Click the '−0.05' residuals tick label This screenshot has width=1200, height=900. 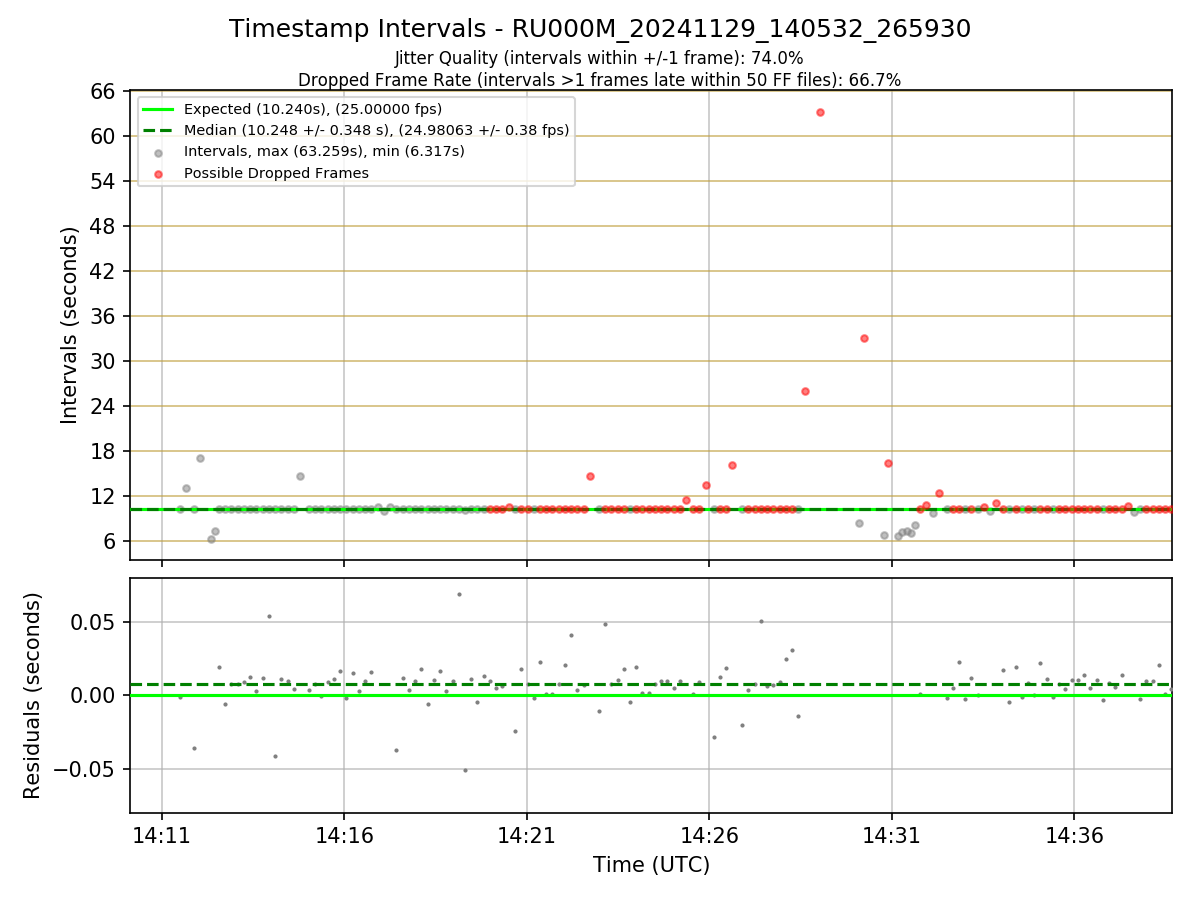86,769
